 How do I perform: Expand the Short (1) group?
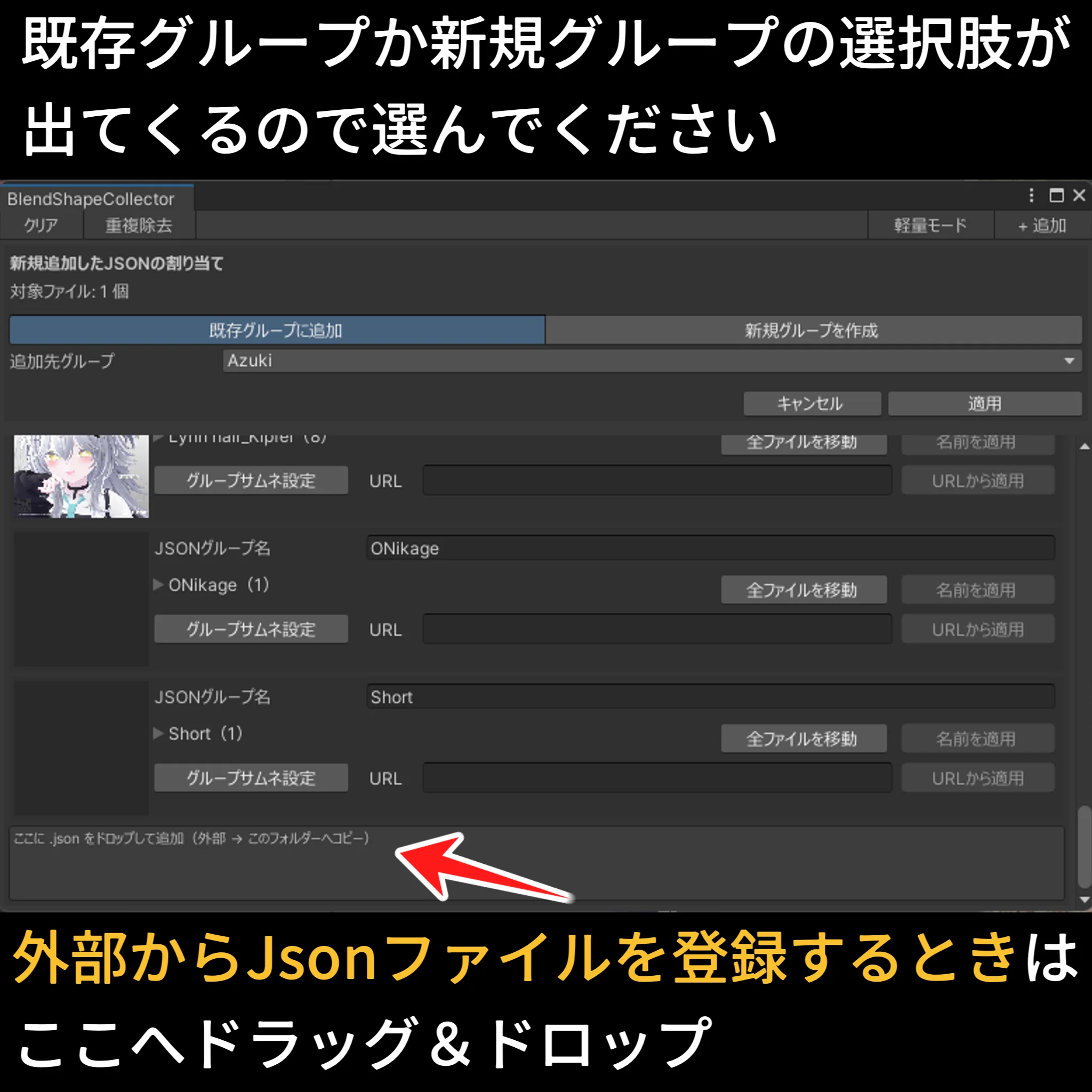tap(158, 734)
